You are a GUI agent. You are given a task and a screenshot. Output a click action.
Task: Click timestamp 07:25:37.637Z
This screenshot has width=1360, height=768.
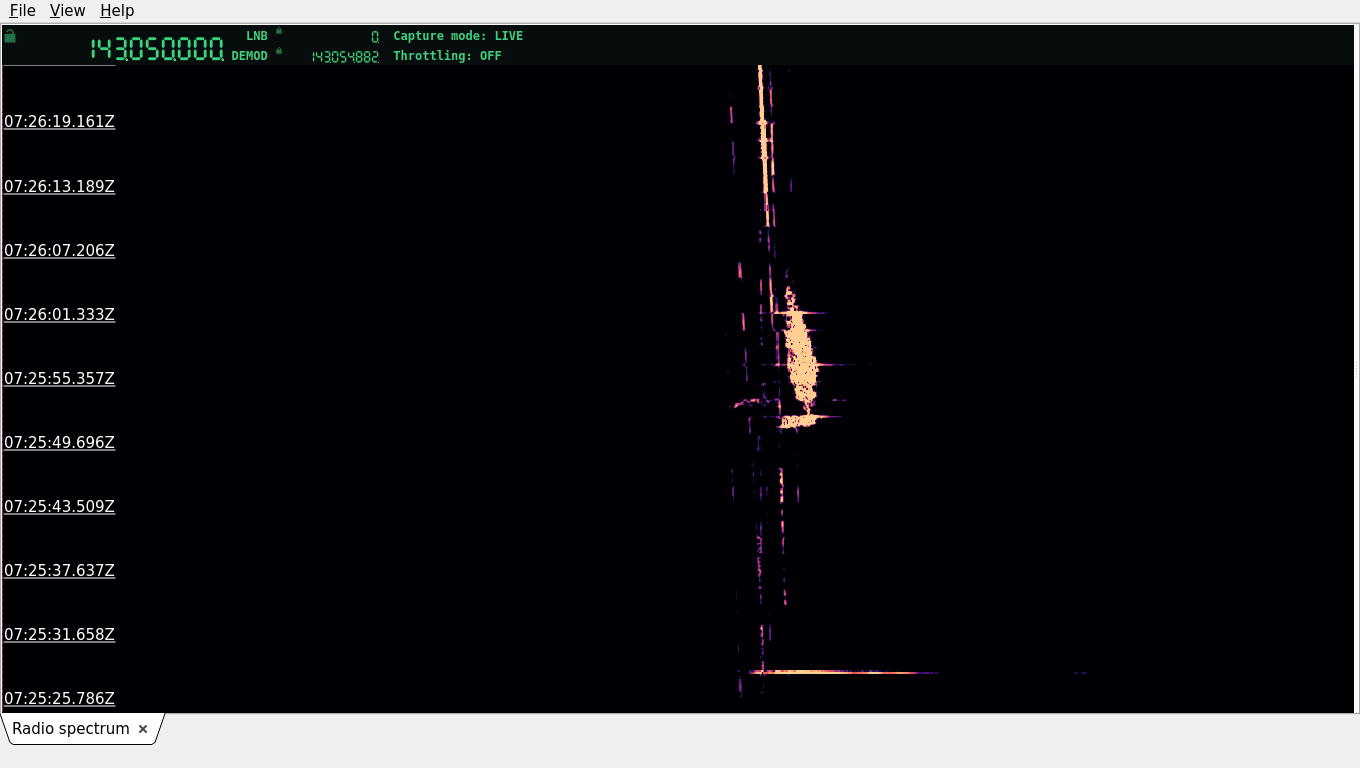coord(59,570)
